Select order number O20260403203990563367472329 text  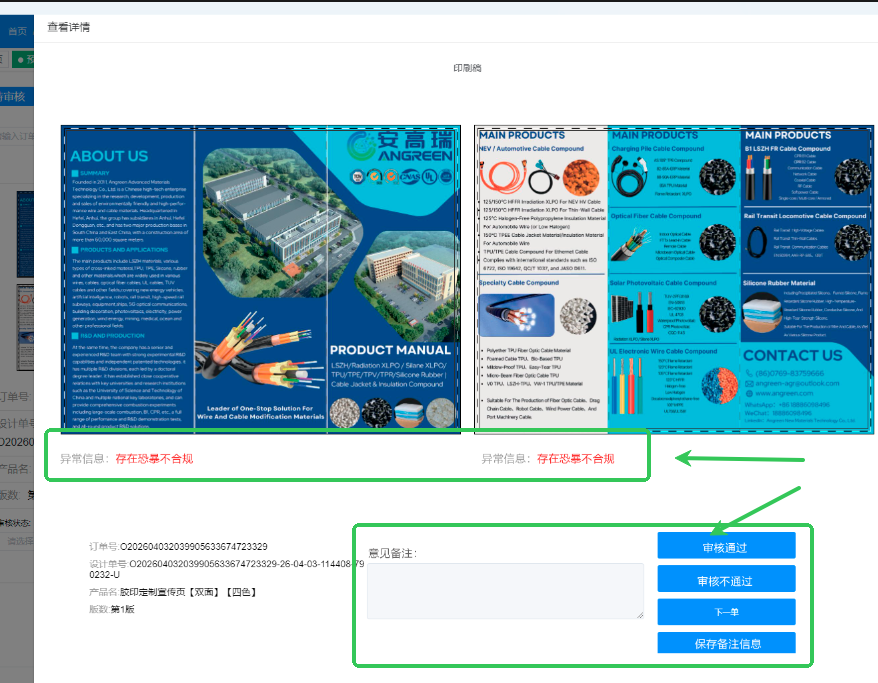(194, 546)
